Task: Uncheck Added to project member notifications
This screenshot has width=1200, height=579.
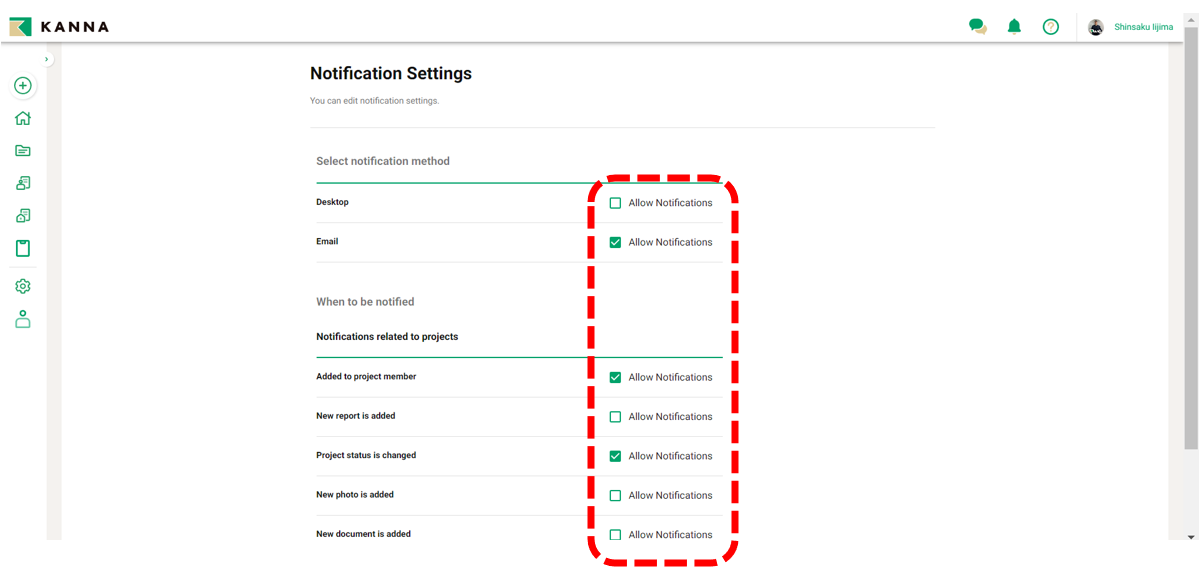Action: pos(615,377)
